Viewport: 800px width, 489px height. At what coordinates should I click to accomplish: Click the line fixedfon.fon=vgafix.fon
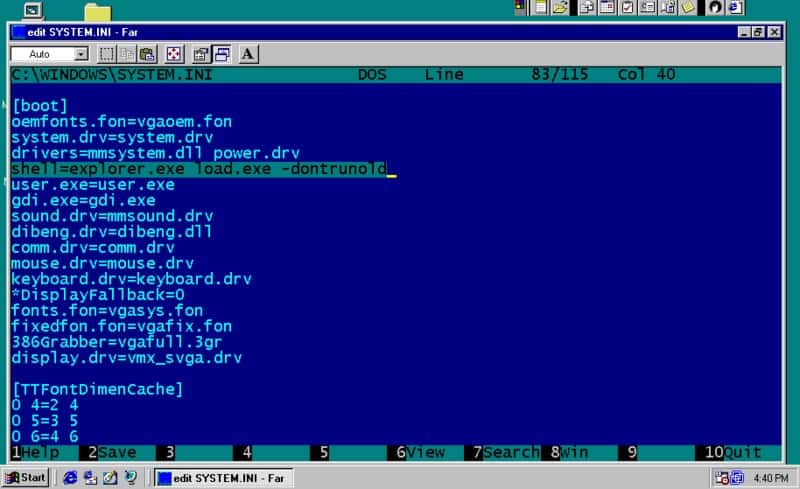point(121,326)
